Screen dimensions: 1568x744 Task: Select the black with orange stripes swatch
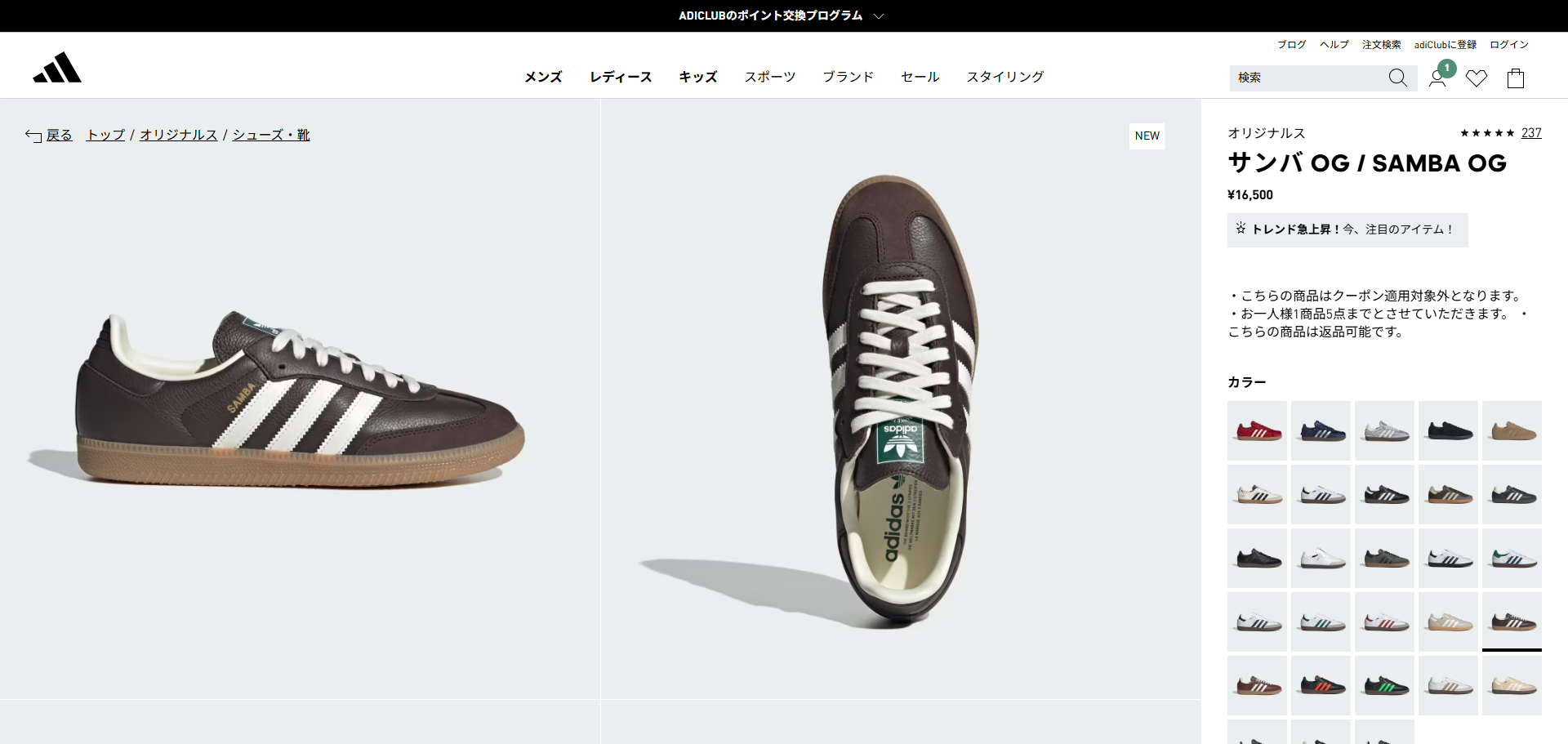point(1321,685)
